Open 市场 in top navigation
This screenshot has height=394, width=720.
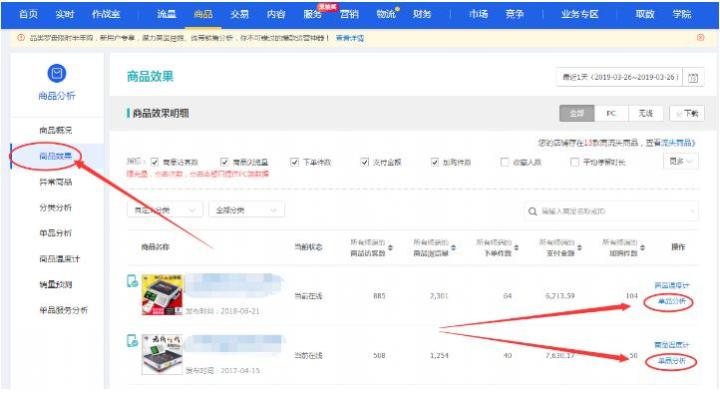click(478, 14)
